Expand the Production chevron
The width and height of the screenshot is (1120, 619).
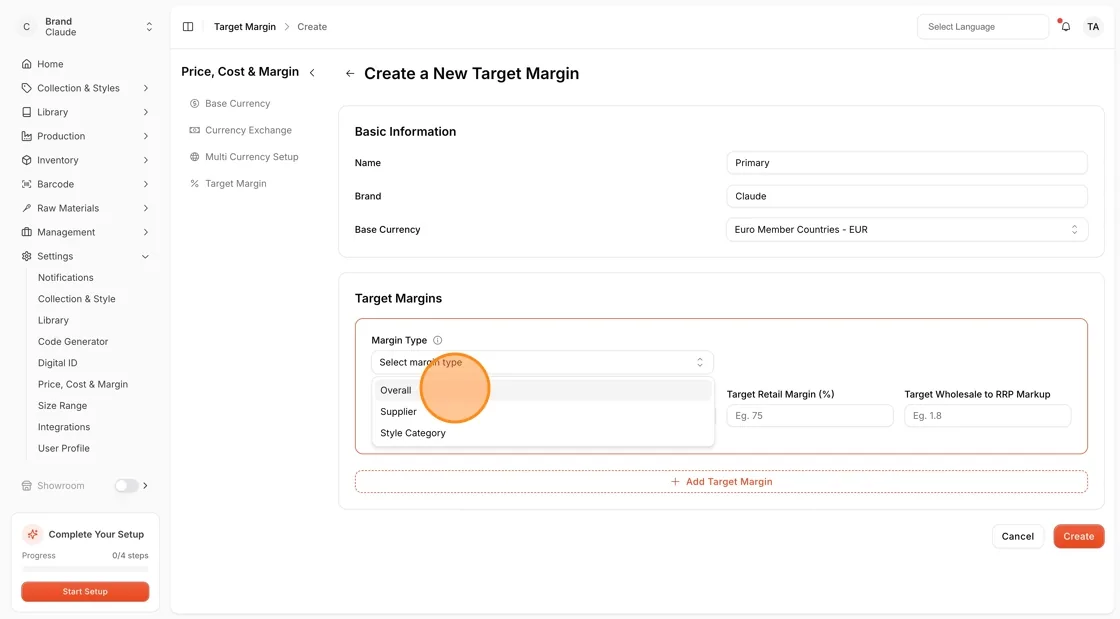pyautogui.click(x=146, y=136)
